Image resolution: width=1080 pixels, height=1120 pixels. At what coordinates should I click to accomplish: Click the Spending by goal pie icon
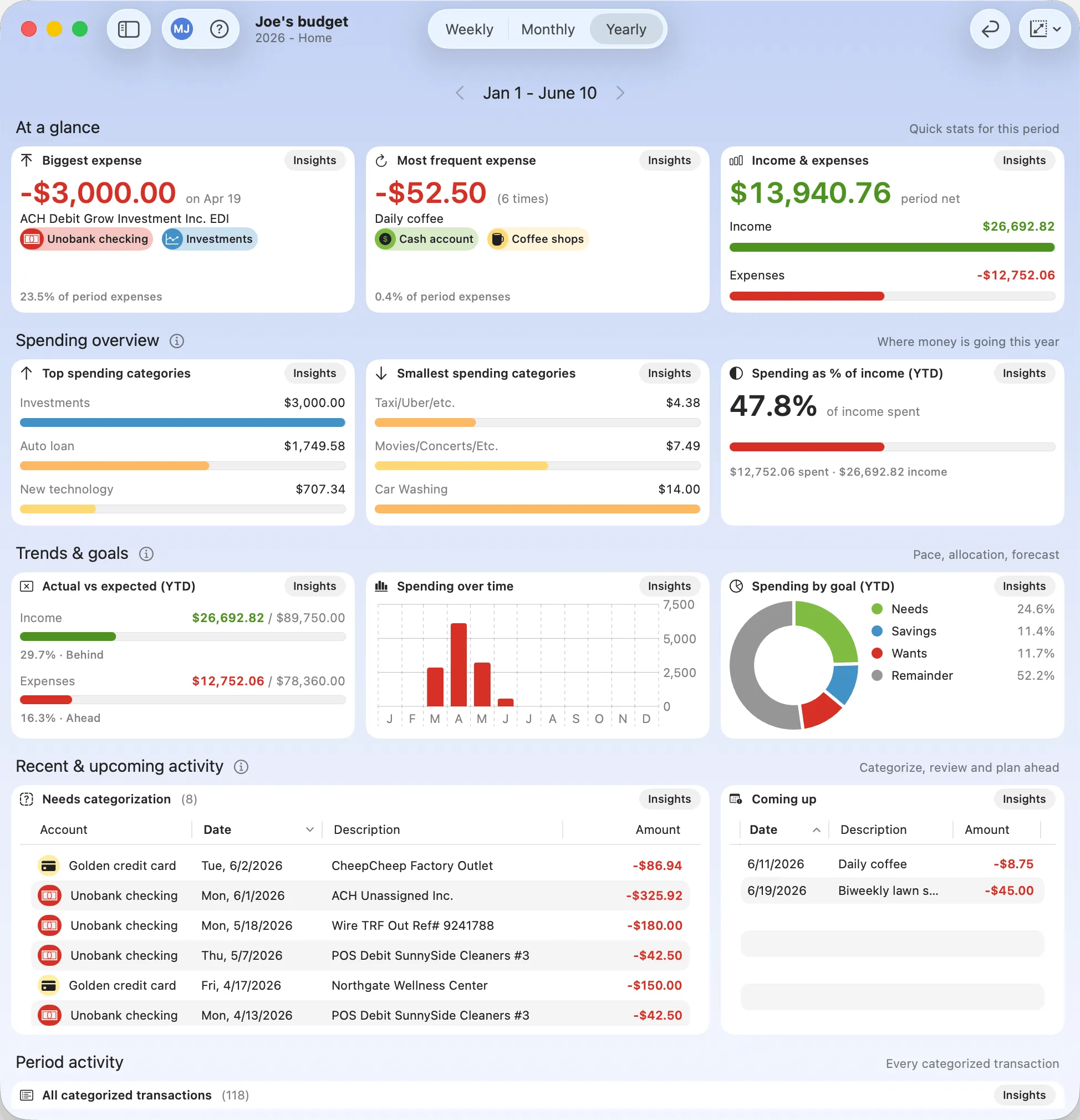[736, 587]
